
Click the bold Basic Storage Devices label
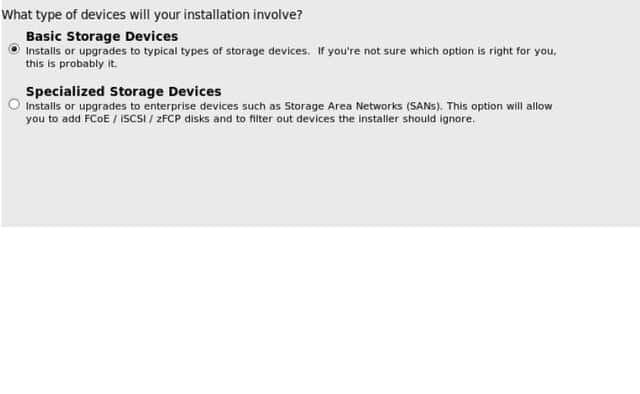[102, 36]
